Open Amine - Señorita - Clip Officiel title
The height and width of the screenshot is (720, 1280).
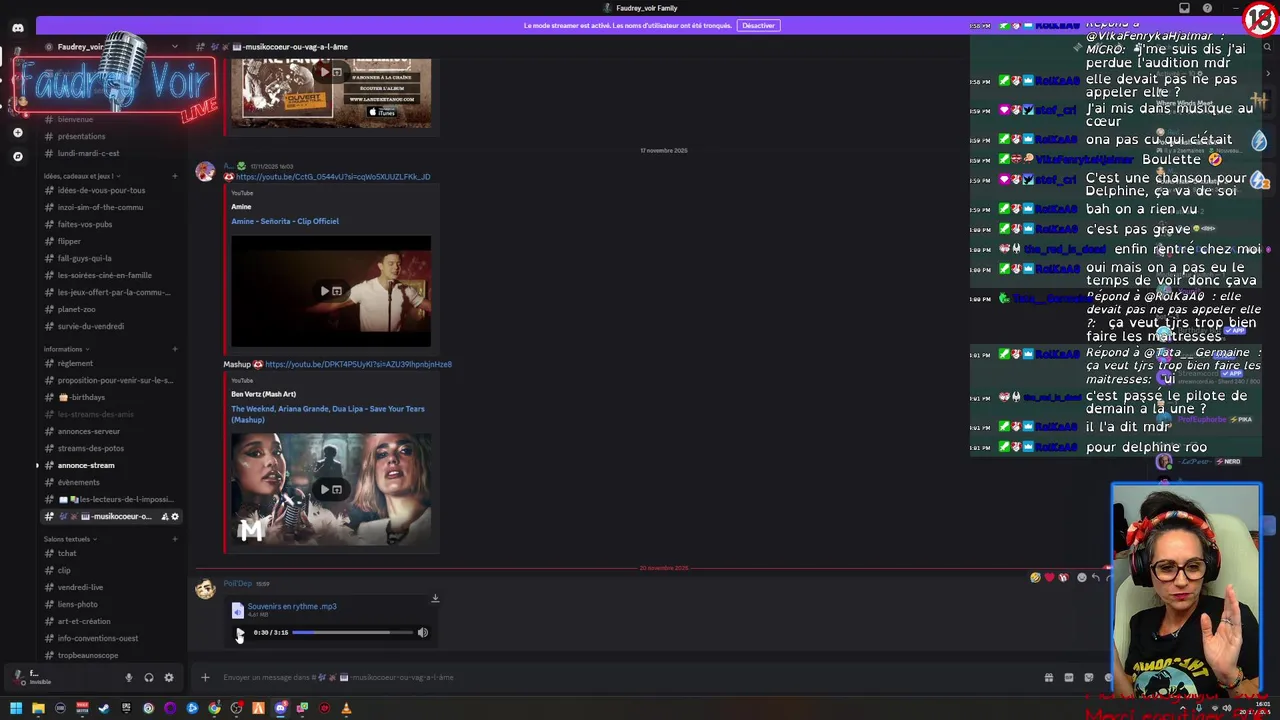coord(285,221)
